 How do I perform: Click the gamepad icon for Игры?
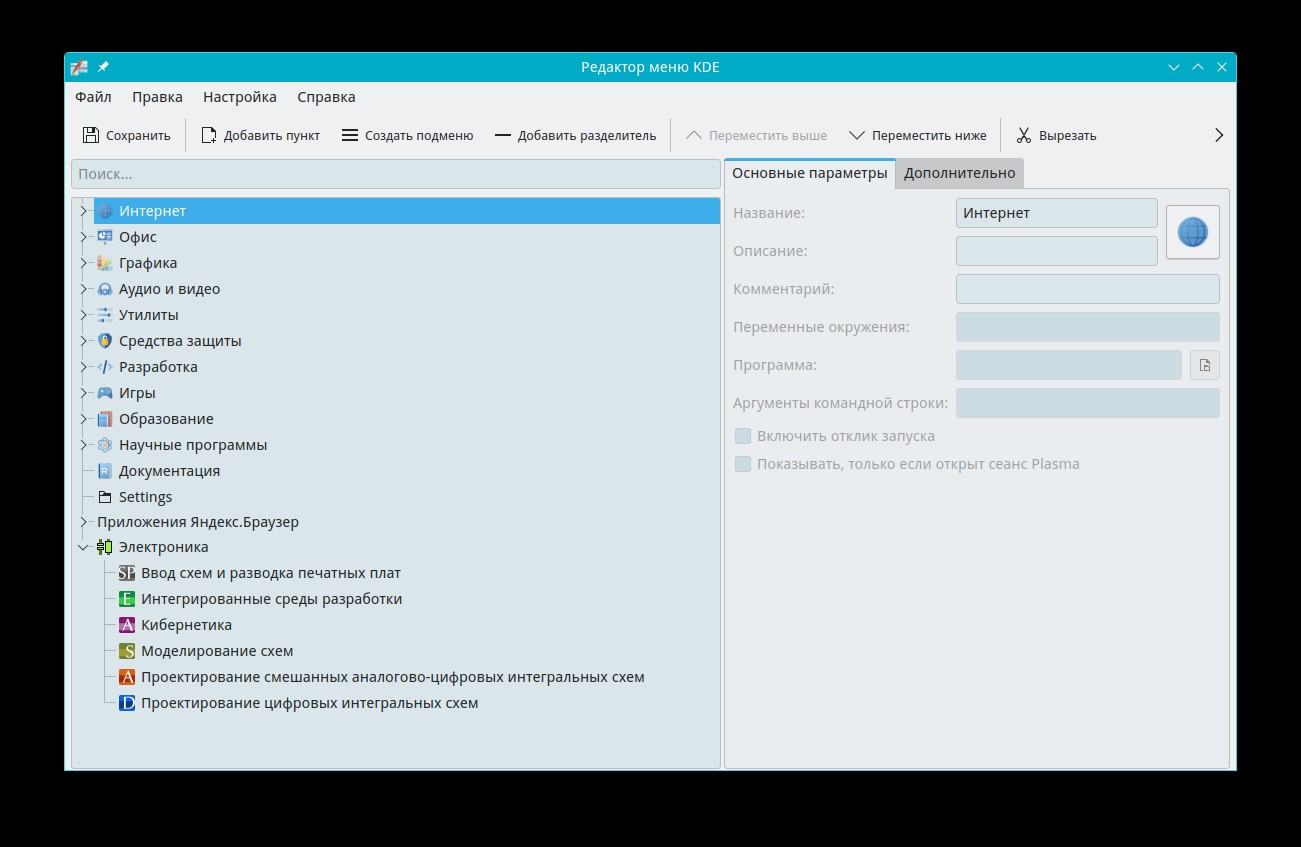click(x=105, y=393)
